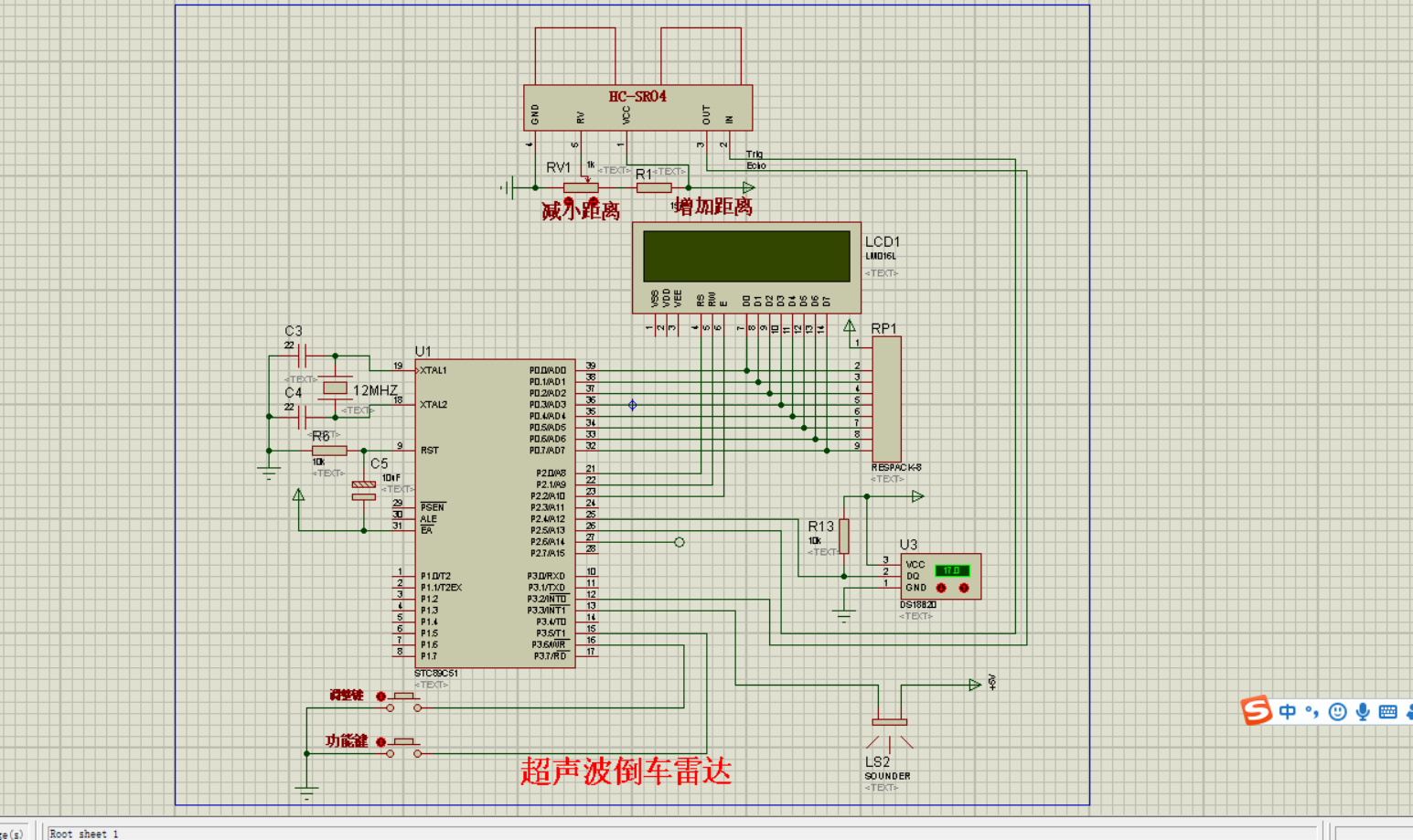Select the HC-SR04 ultrasonic module
The height and width of the screenshot is (840, 1413).
coord(637,108)
